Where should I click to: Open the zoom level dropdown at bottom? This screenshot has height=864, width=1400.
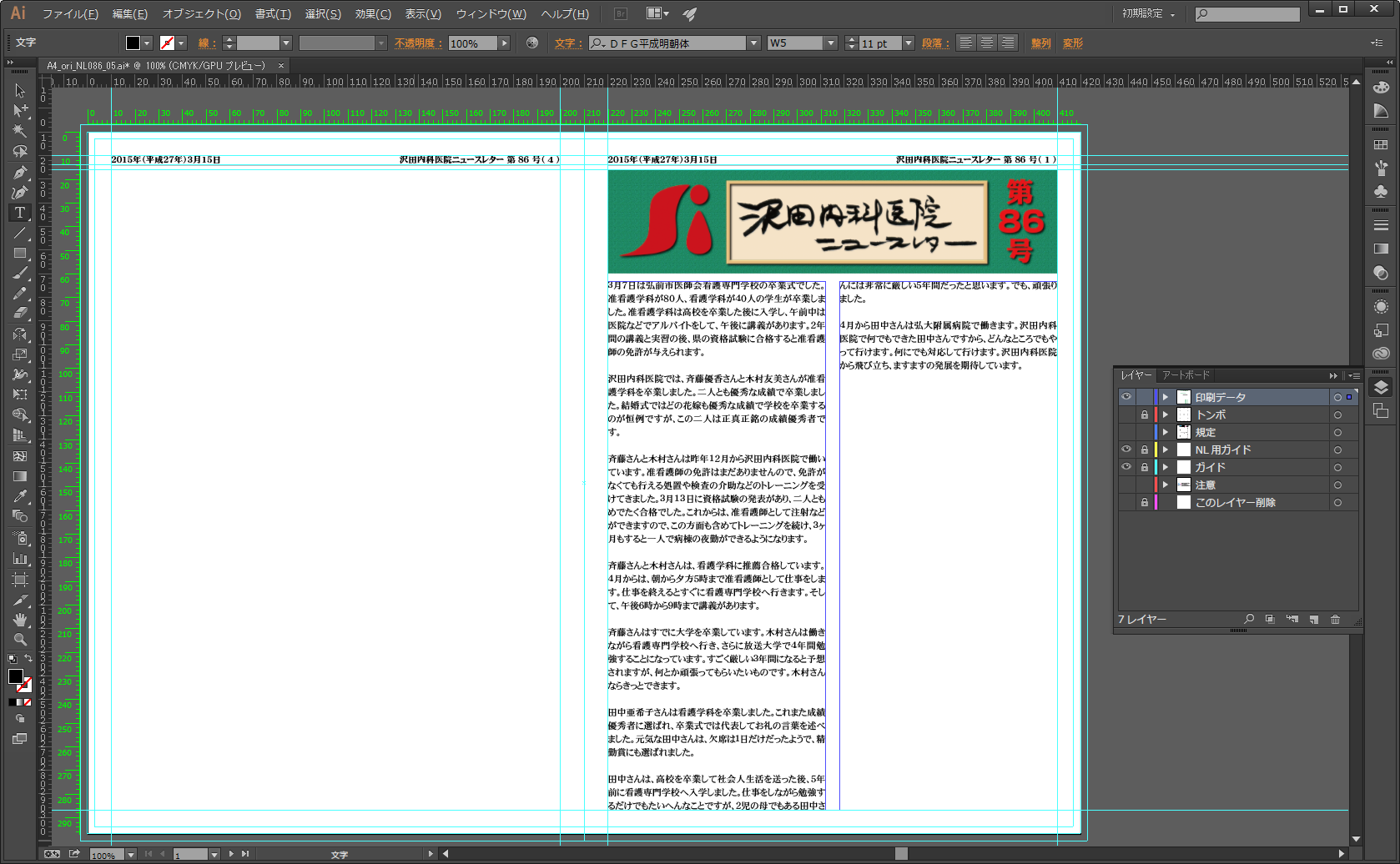tap(130, 855)
